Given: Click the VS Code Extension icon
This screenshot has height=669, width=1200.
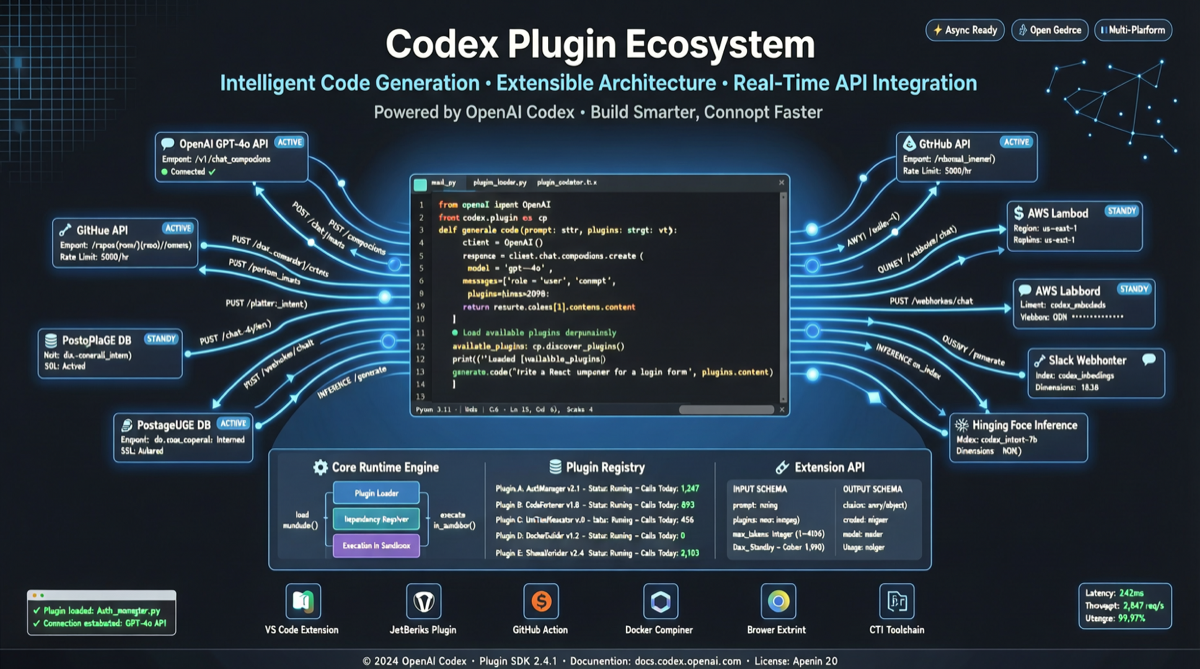Looking at the screenshot, I should point(303,601).
